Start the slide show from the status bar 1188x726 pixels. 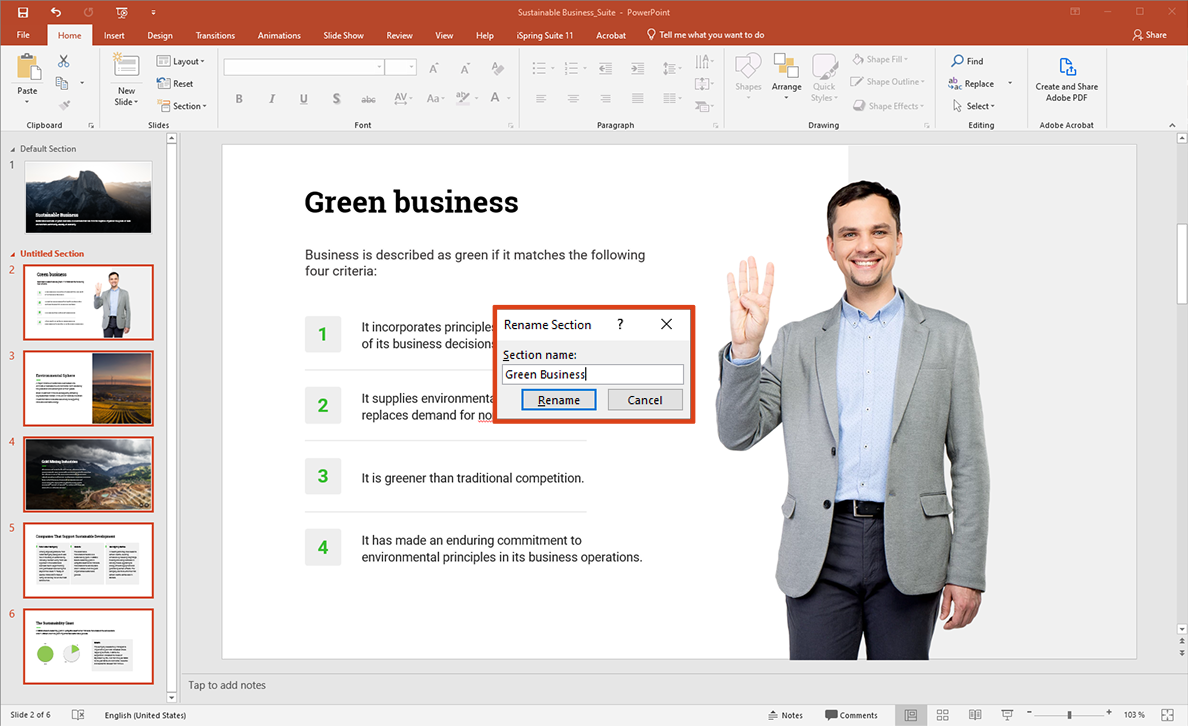point(1007,714)
